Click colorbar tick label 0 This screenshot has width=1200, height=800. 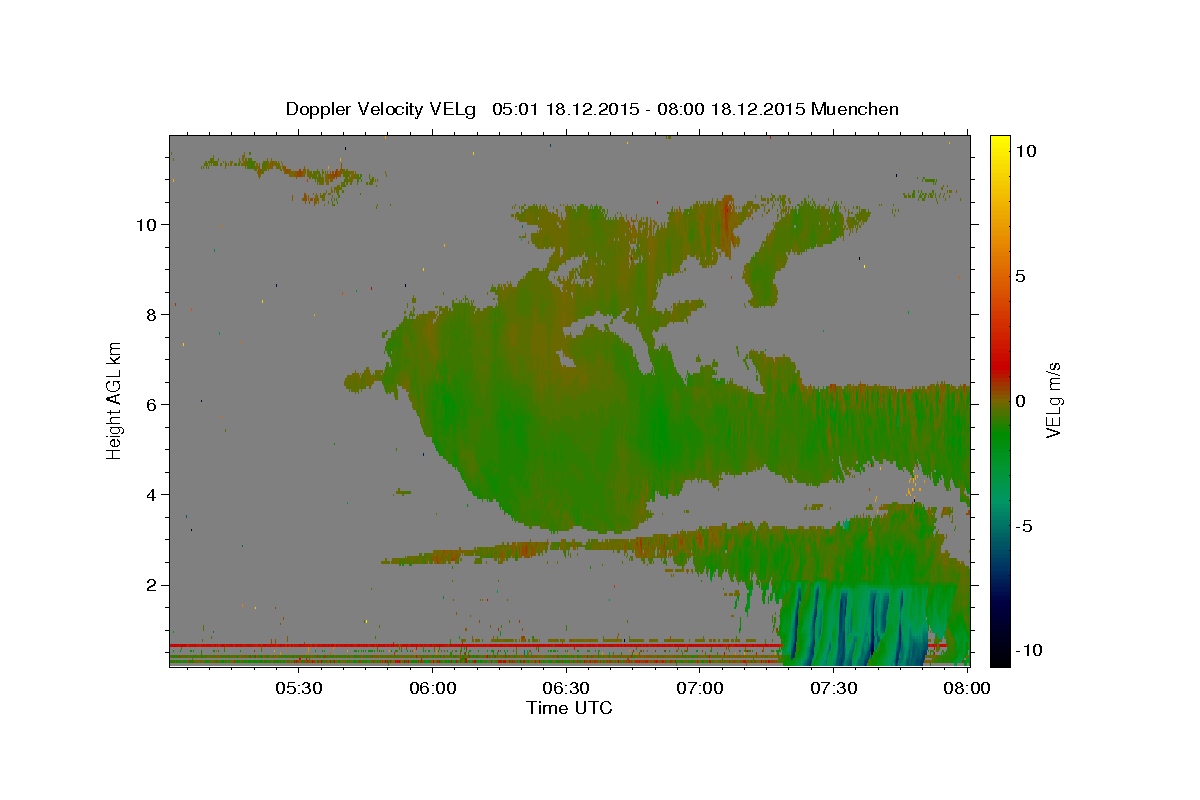[1021, 401]
